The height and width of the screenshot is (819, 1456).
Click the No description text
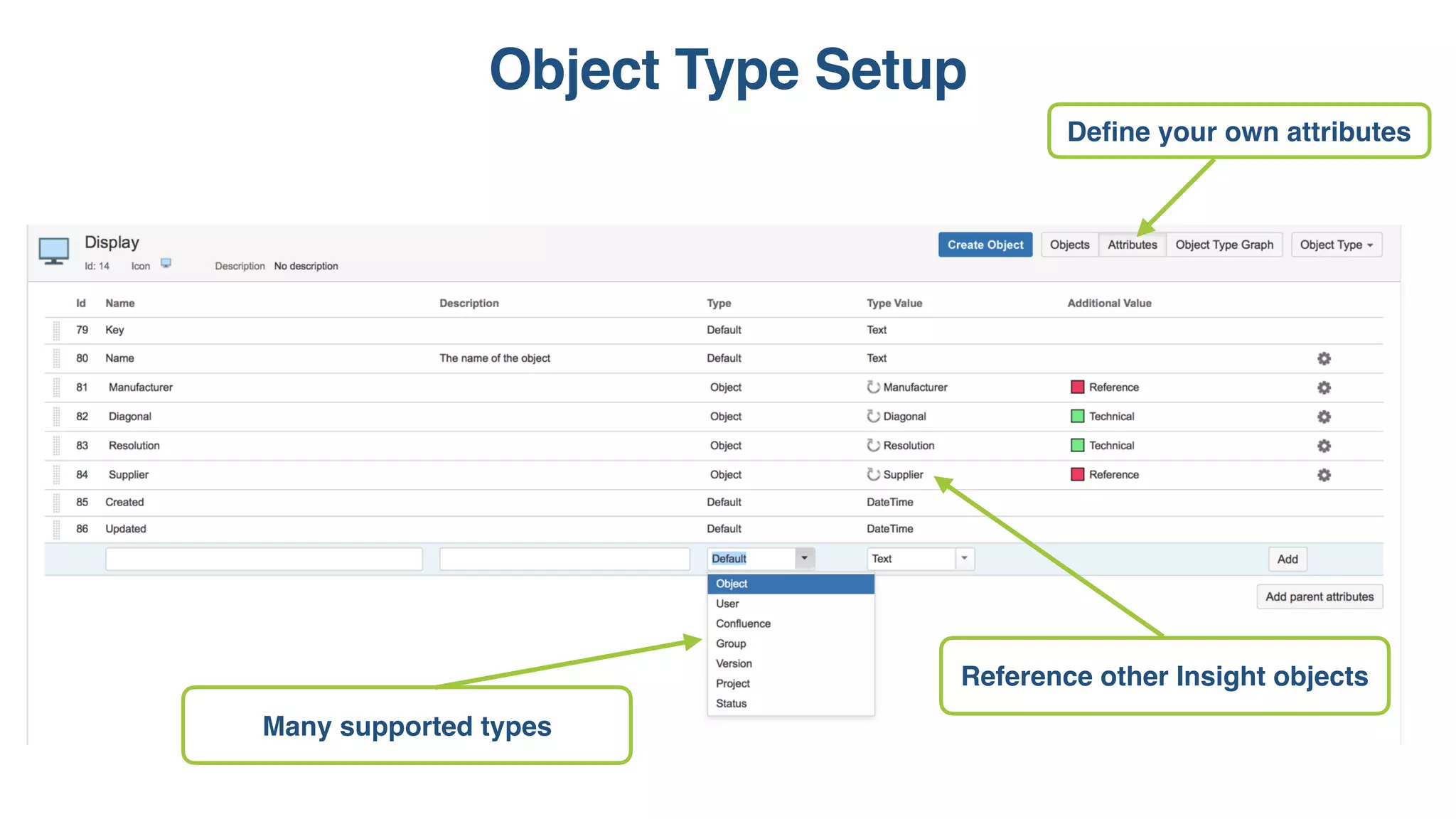pyautogui.click(x=306, y=266)
